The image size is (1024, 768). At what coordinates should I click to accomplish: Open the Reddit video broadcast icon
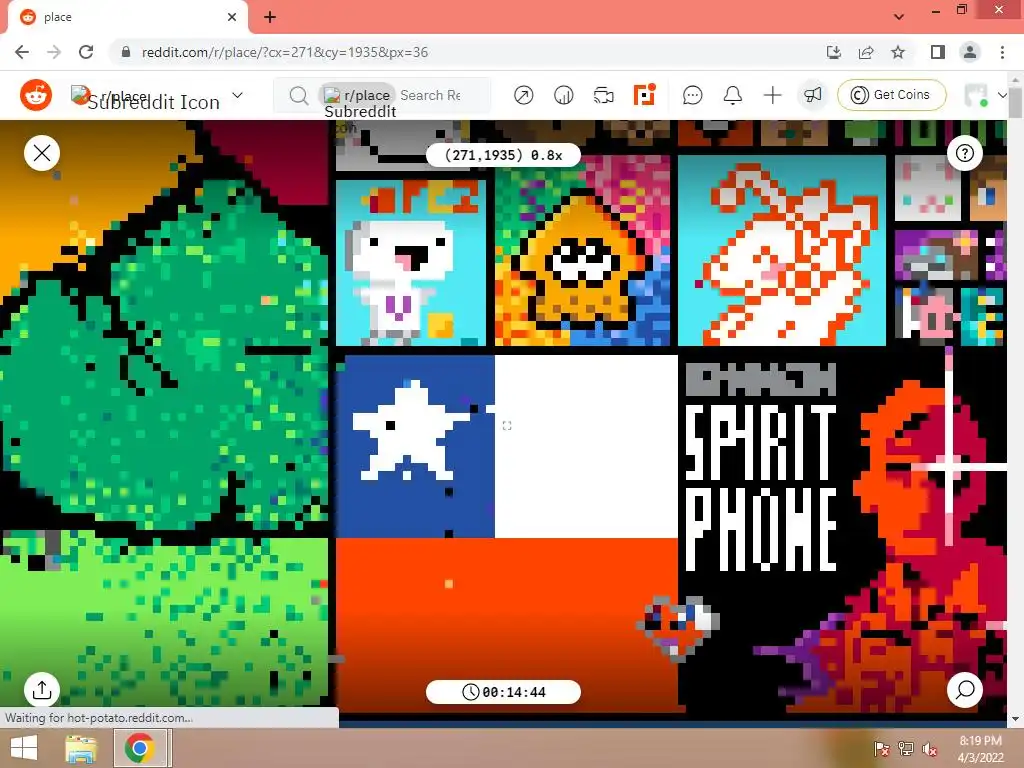[x=603, y=95]
